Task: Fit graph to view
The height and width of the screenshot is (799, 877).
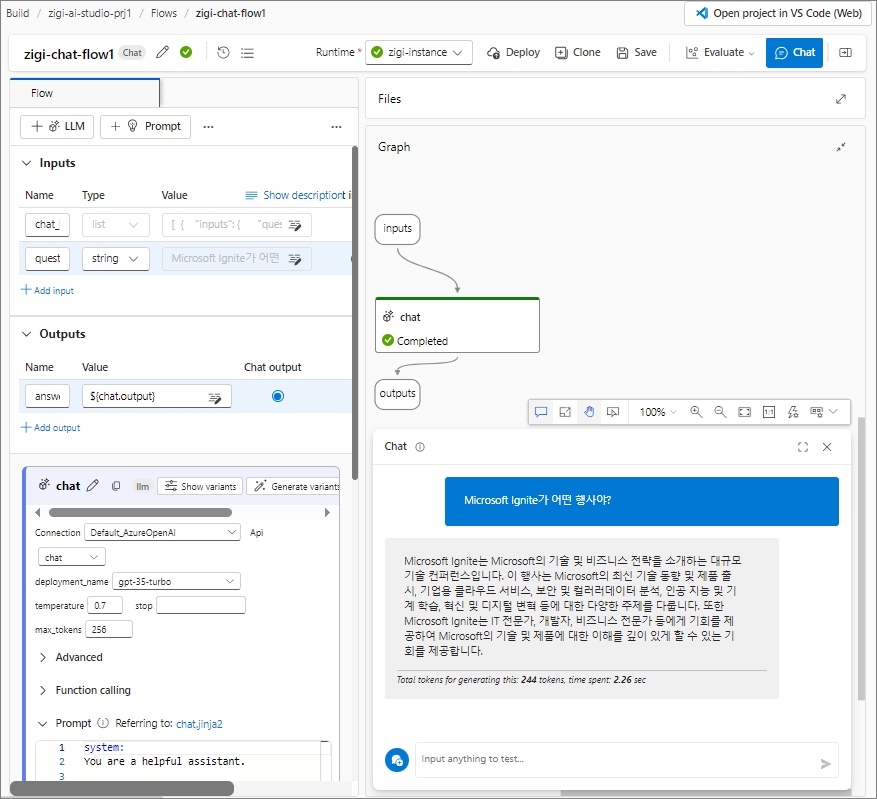Action: coord(744,412)
